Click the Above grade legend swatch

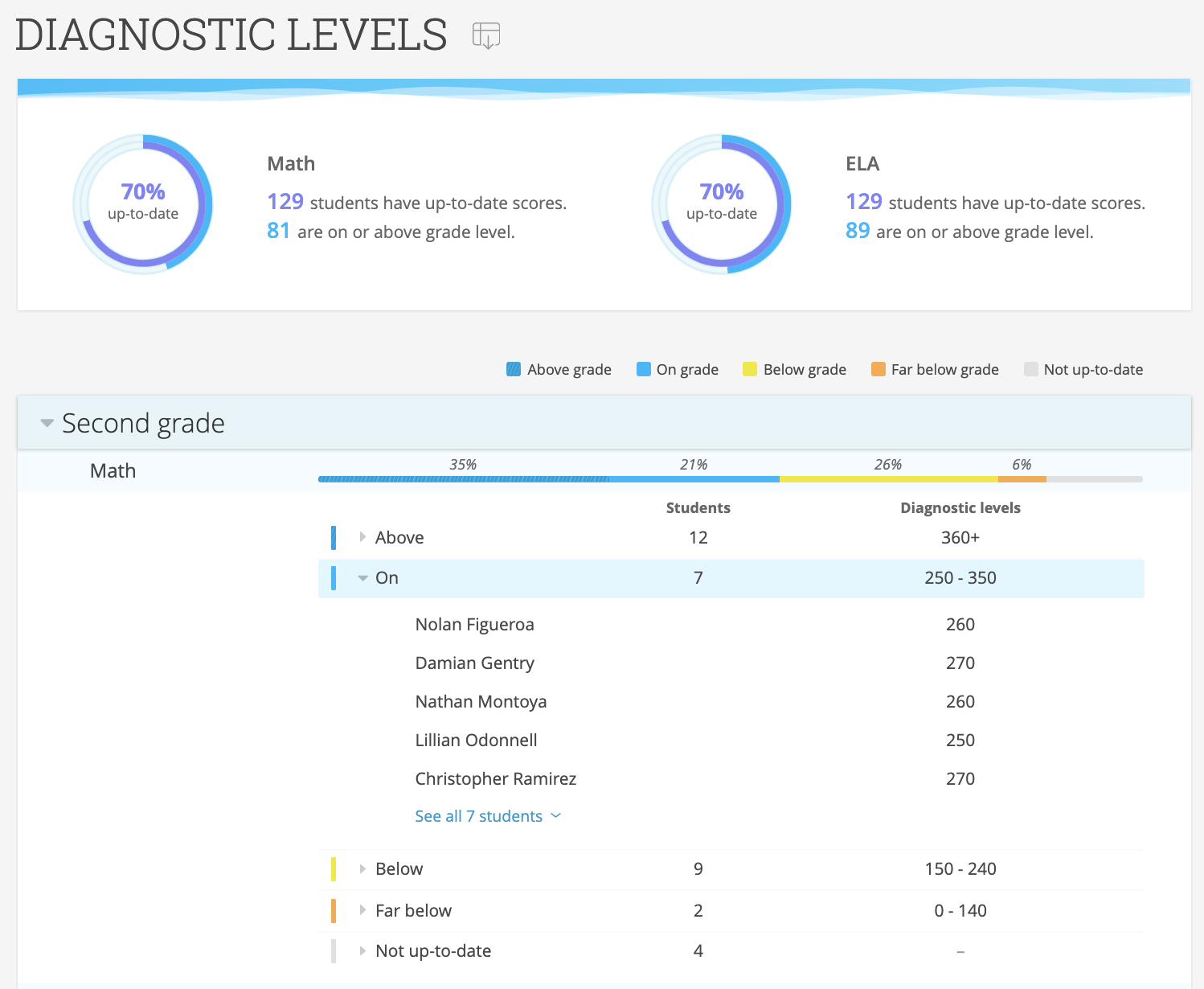point(514,369)
